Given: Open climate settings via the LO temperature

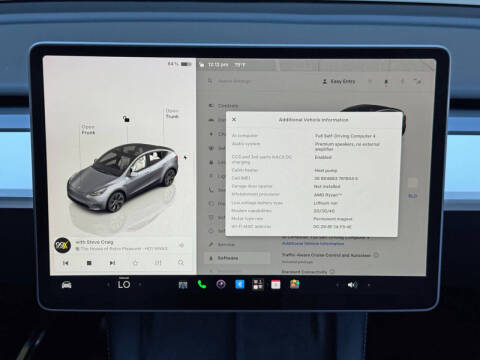Looking at the screenshot, I should click(124, 284).
